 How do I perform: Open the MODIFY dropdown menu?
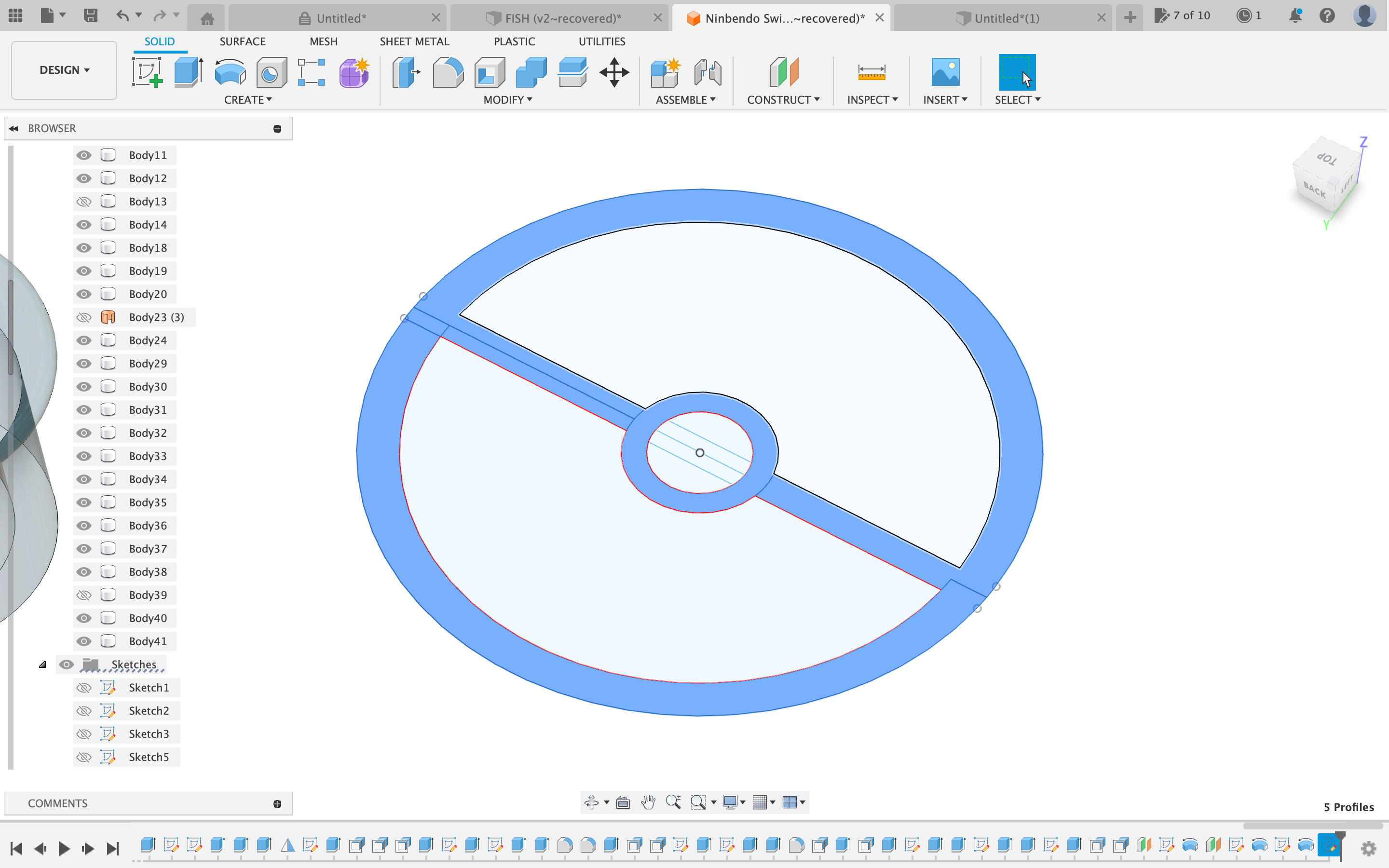508,100
